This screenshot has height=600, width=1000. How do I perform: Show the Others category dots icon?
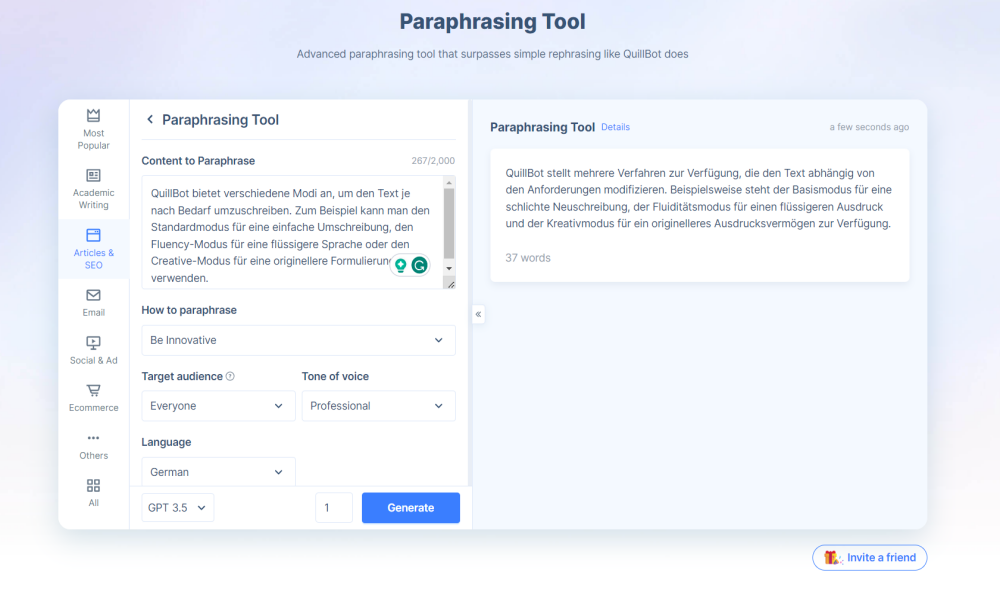(93, 438)
